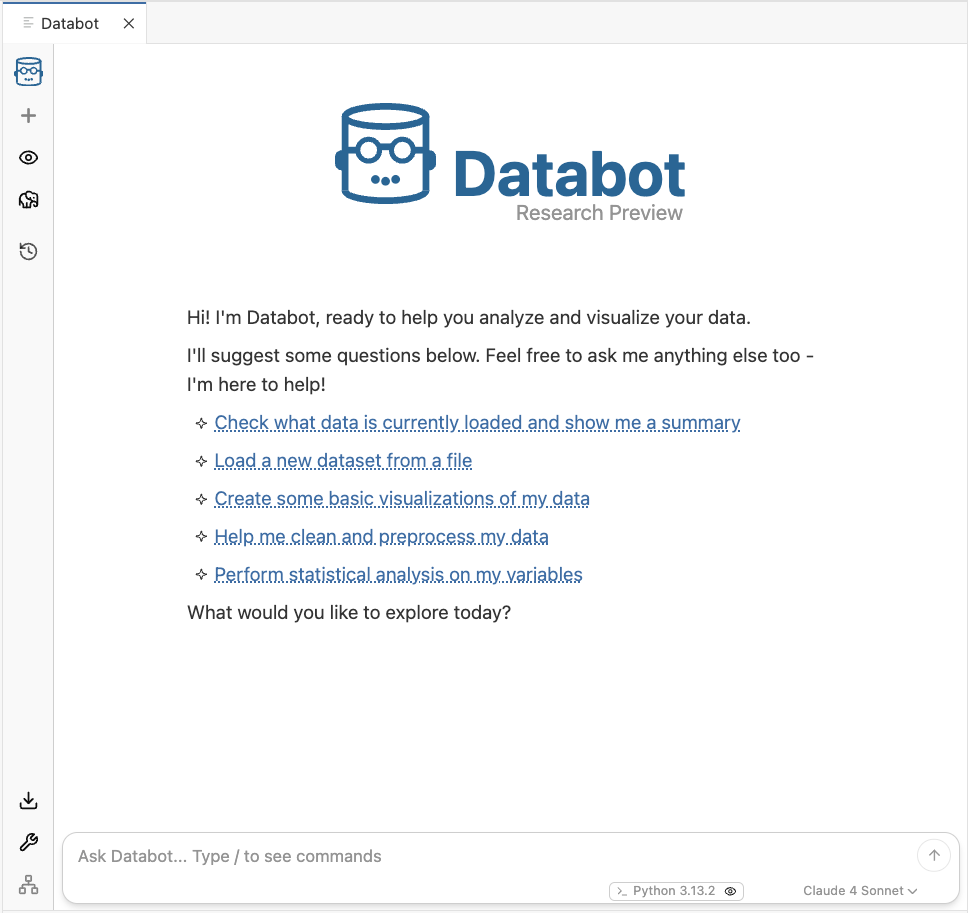
Task: Select the flowchart icon at sidebar bottom
Action: point(27,884)
